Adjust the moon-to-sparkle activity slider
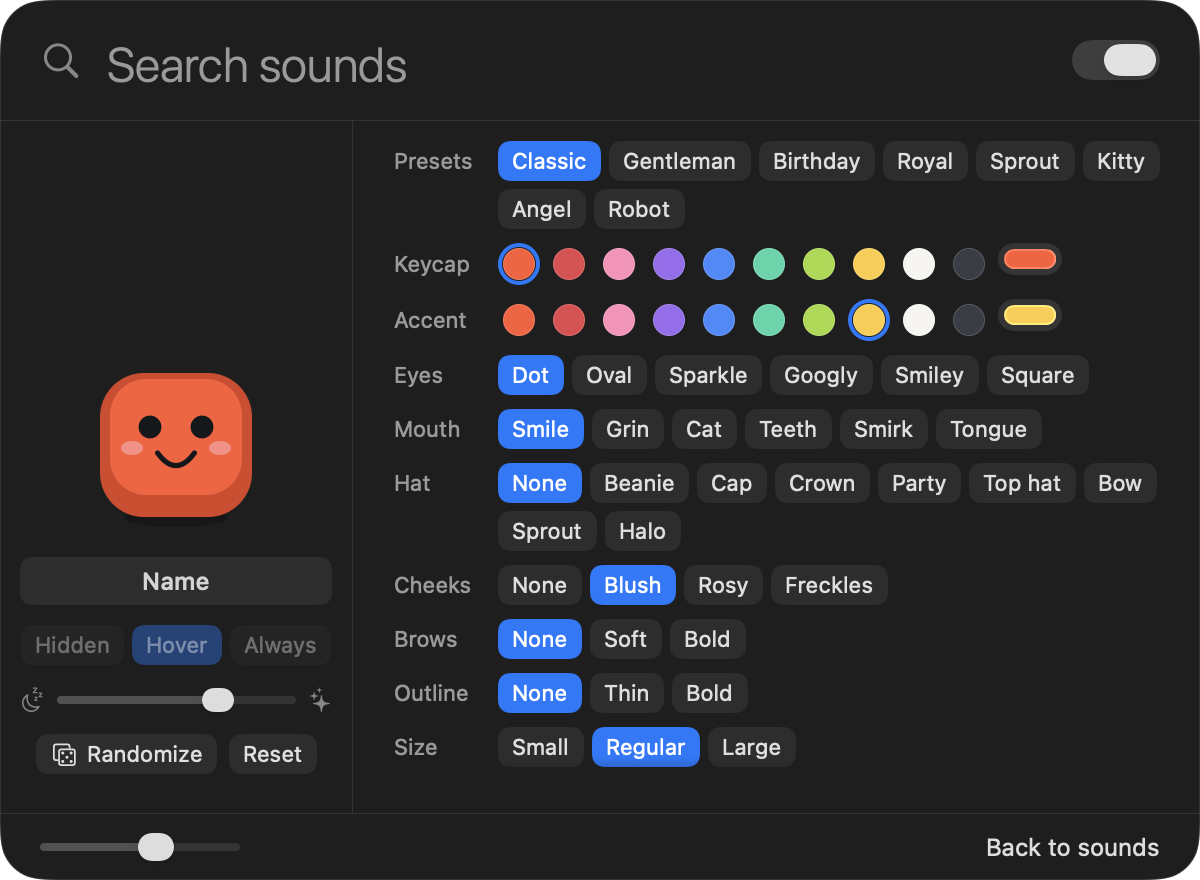The image size is (1200, 880). (x=176, y=700)
